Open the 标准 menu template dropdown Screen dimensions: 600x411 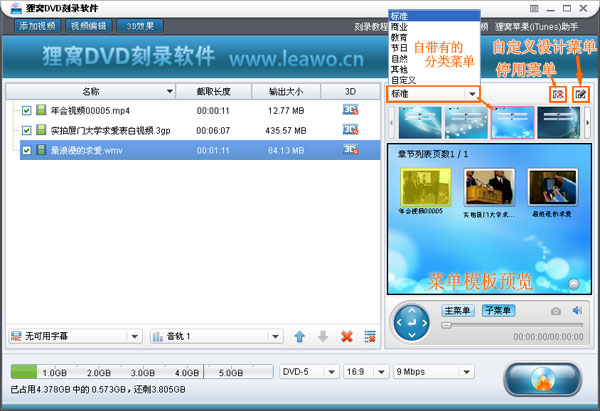click(x=433, y=94)
